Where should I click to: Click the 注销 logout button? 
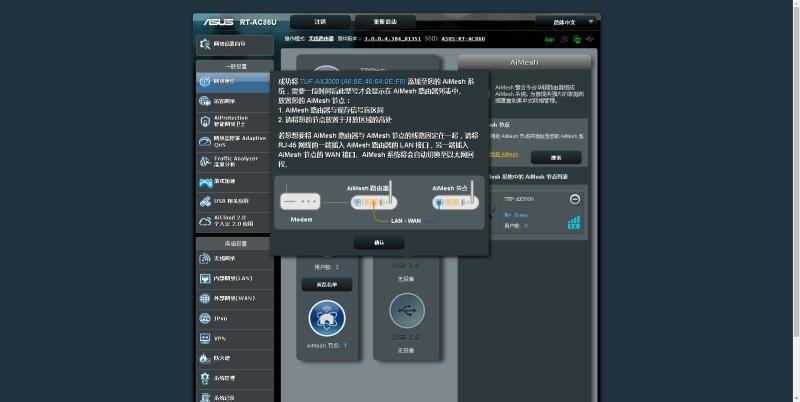click(x=320, y=22)
